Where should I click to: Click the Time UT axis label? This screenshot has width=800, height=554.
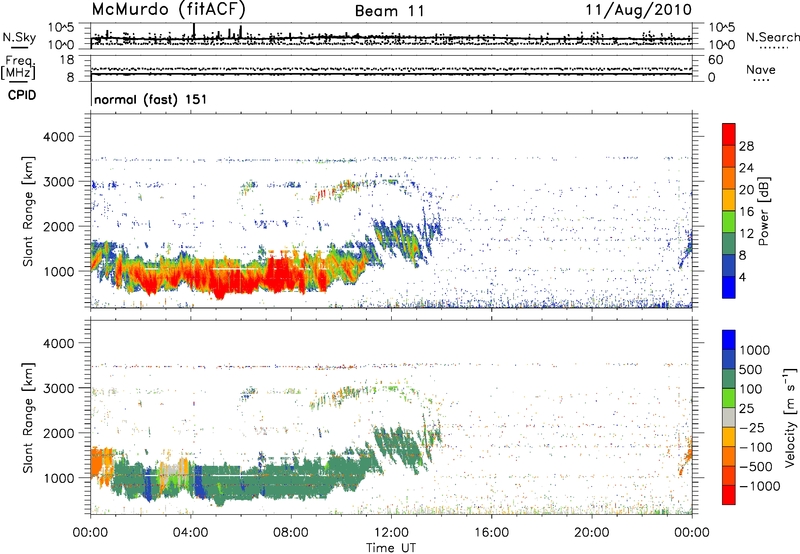click(x=391, y=548)
